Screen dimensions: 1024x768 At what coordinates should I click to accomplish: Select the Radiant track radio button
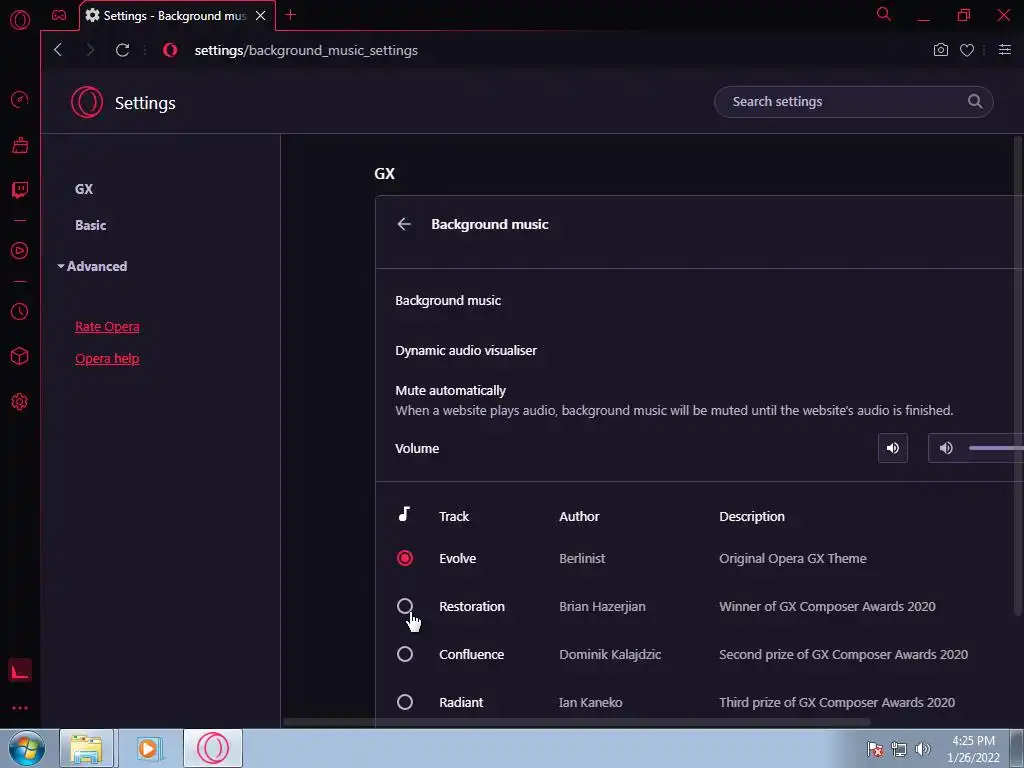(405, 702)
